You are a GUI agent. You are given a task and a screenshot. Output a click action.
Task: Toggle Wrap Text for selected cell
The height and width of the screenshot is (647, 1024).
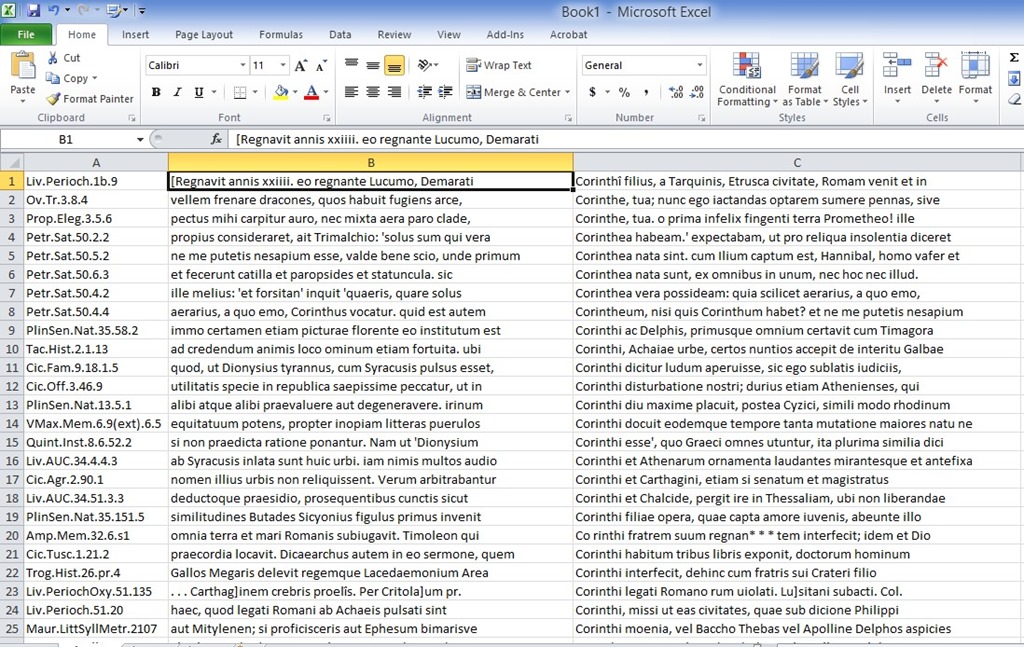pos(499,65)
